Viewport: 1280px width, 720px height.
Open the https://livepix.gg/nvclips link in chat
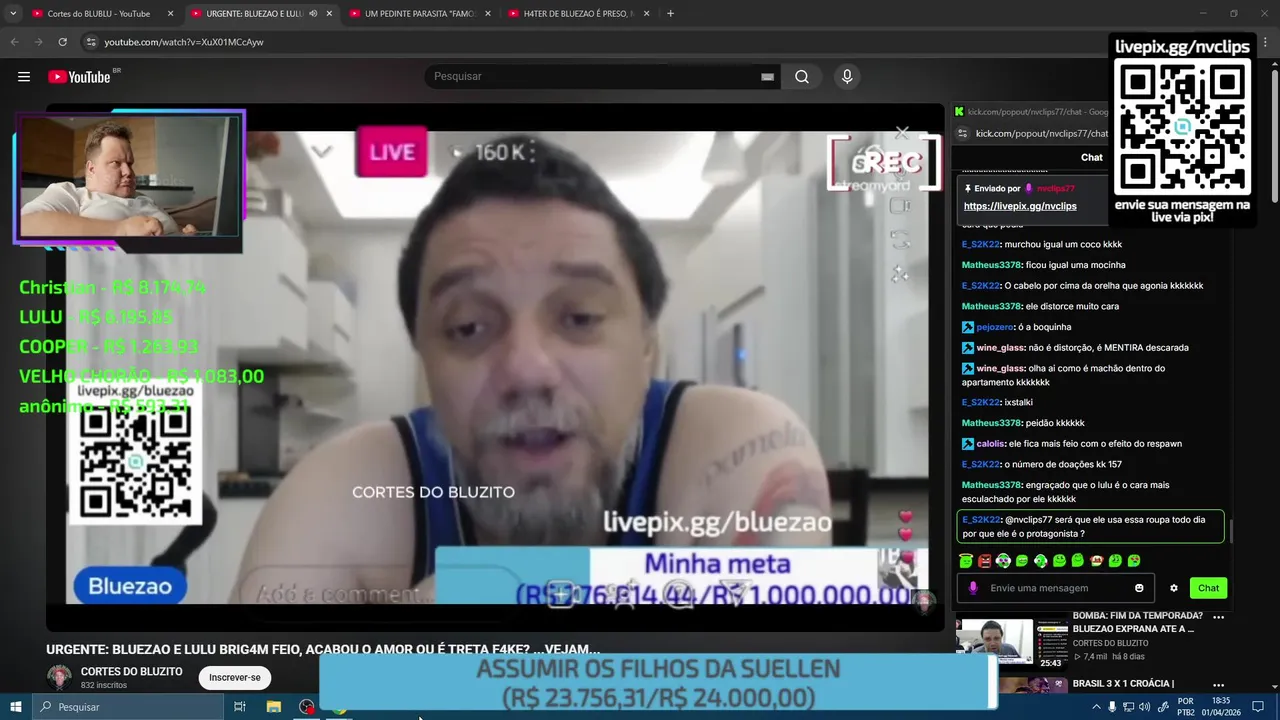point(1020,206)
